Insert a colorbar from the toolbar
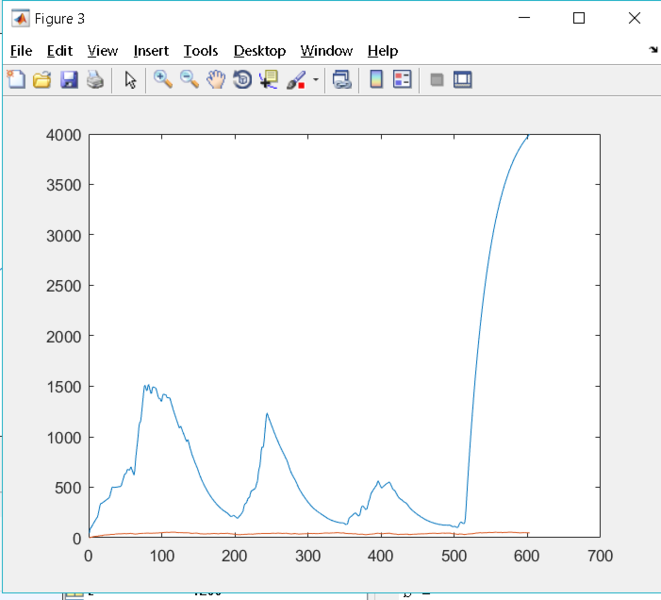 point(377,80)
